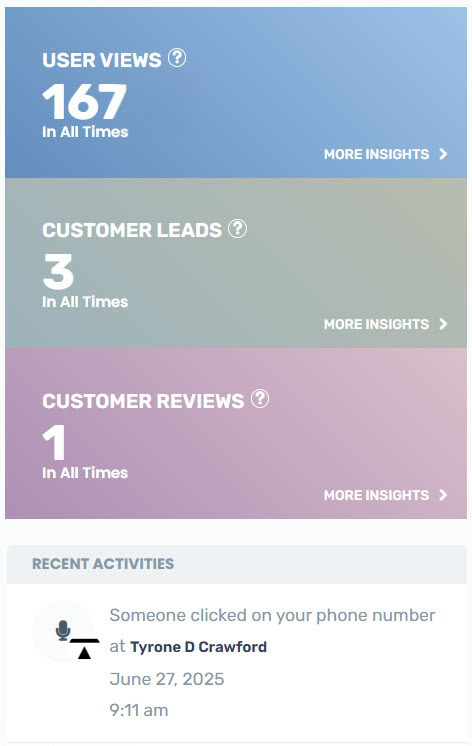Click the question mark next to Customer Leads
Viewport: 472px width, 746px height.
[237, 228]
